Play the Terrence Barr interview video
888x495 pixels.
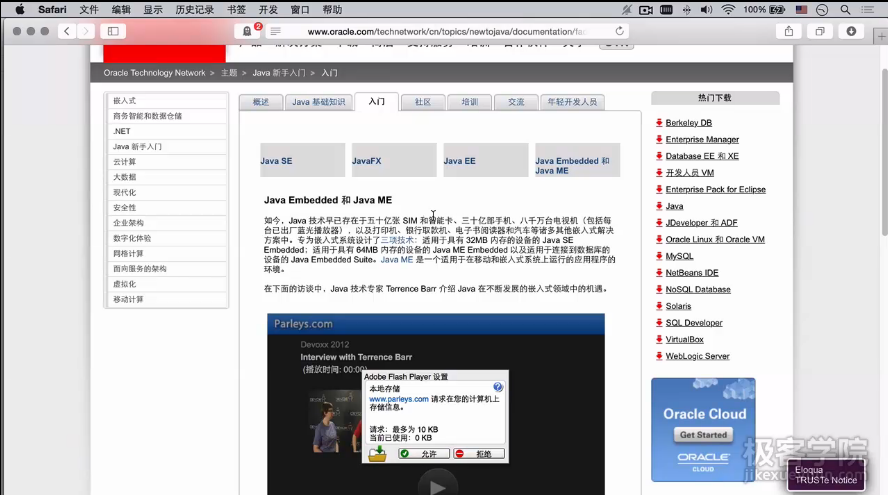(437, 486)
